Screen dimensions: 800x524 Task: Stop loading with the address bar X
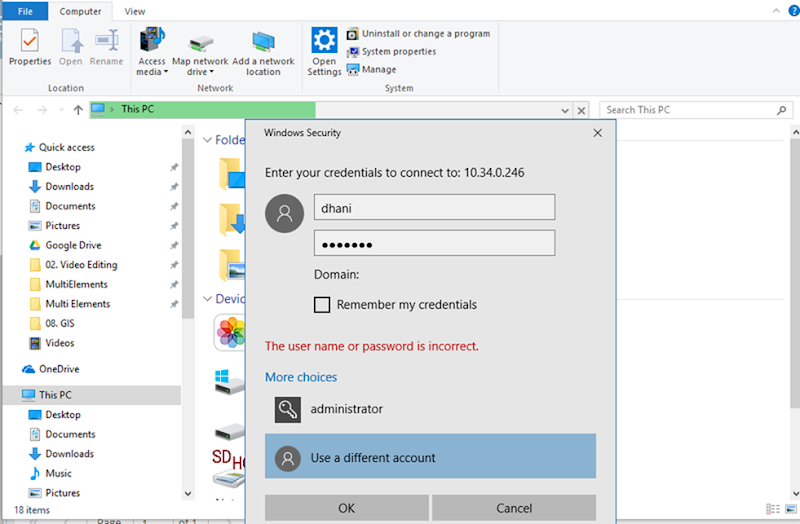pos(581,110)
